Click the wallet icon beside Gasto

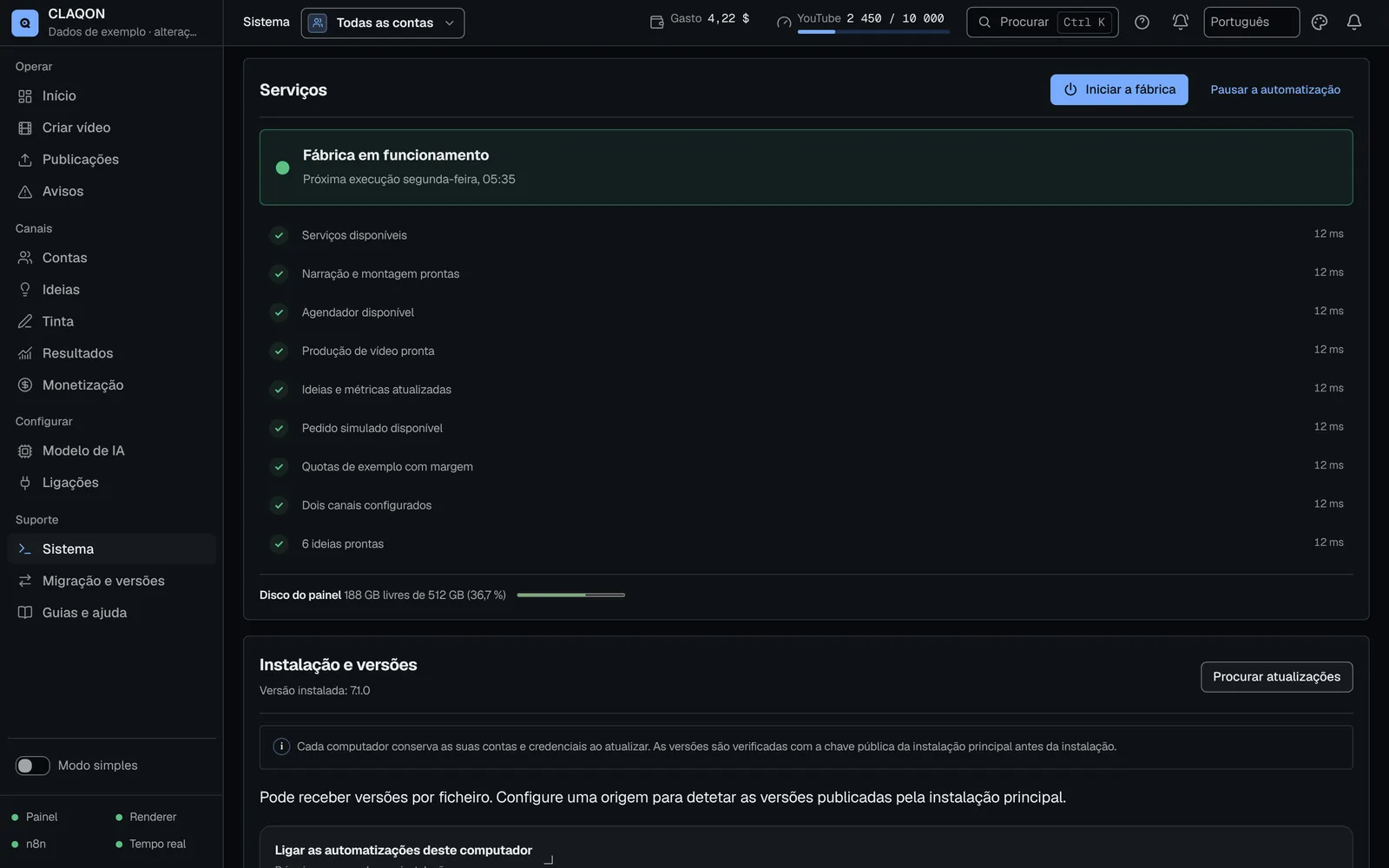click(x=657, y=22)
